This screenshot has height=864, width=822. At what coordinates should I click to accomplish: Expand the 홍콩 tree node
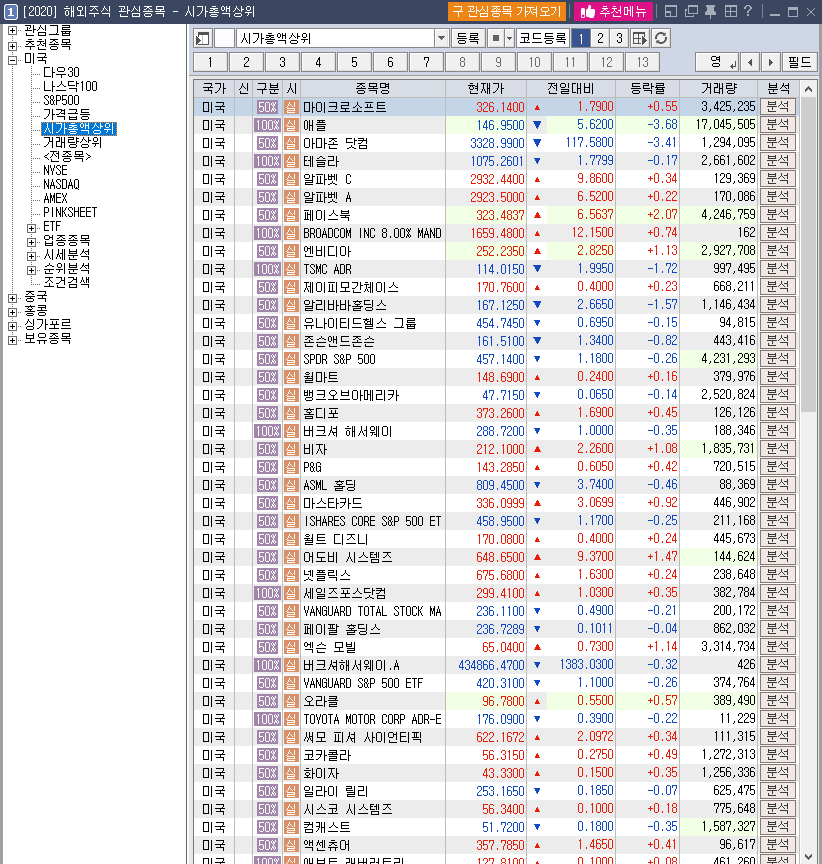click(12, 311)
